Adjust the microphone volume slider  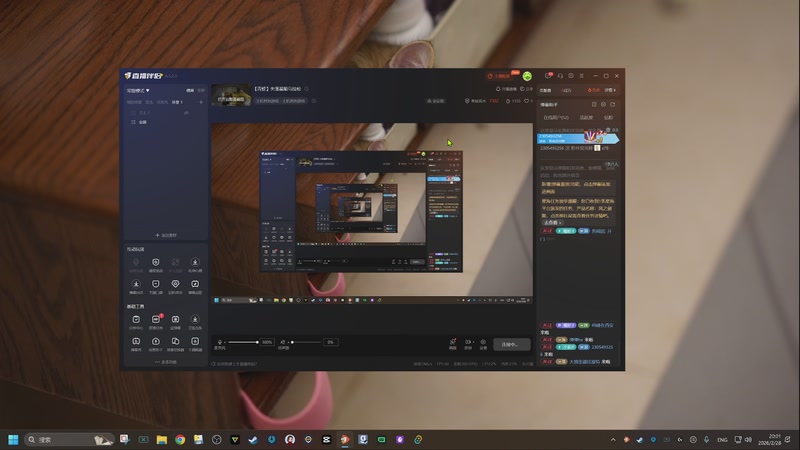point(243,342)
